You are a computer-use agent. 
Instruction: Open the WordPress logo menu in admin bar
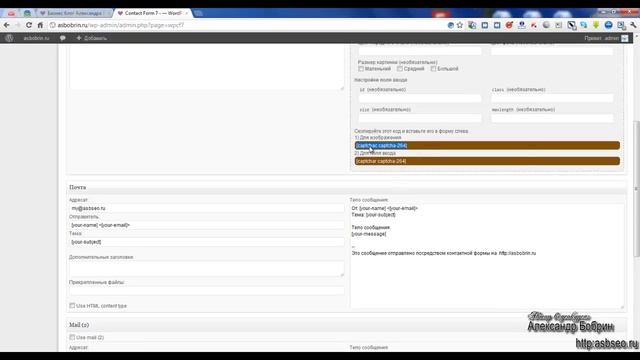9,38
